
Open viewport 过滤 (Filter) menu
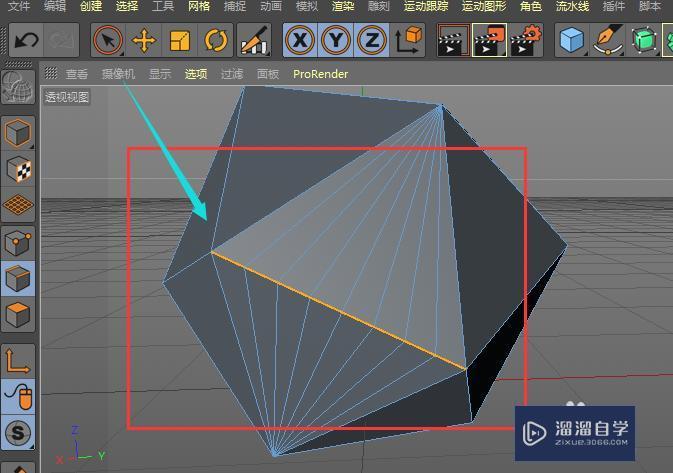coord(232,74)
